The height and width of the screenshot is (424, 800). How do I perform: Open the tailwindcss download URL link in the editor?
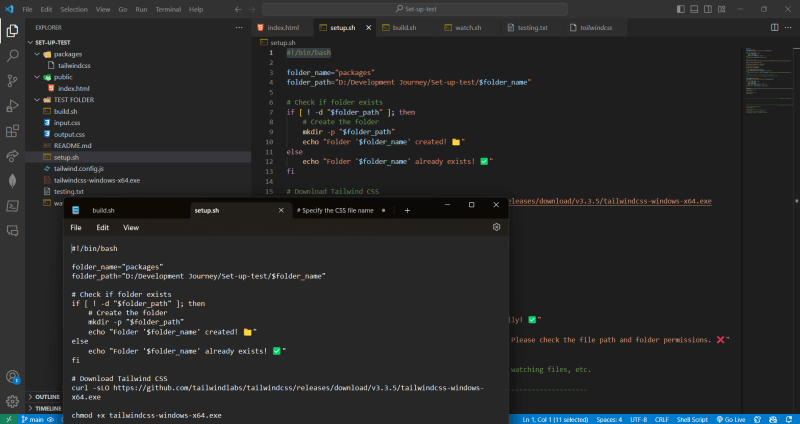click(609, 202)
